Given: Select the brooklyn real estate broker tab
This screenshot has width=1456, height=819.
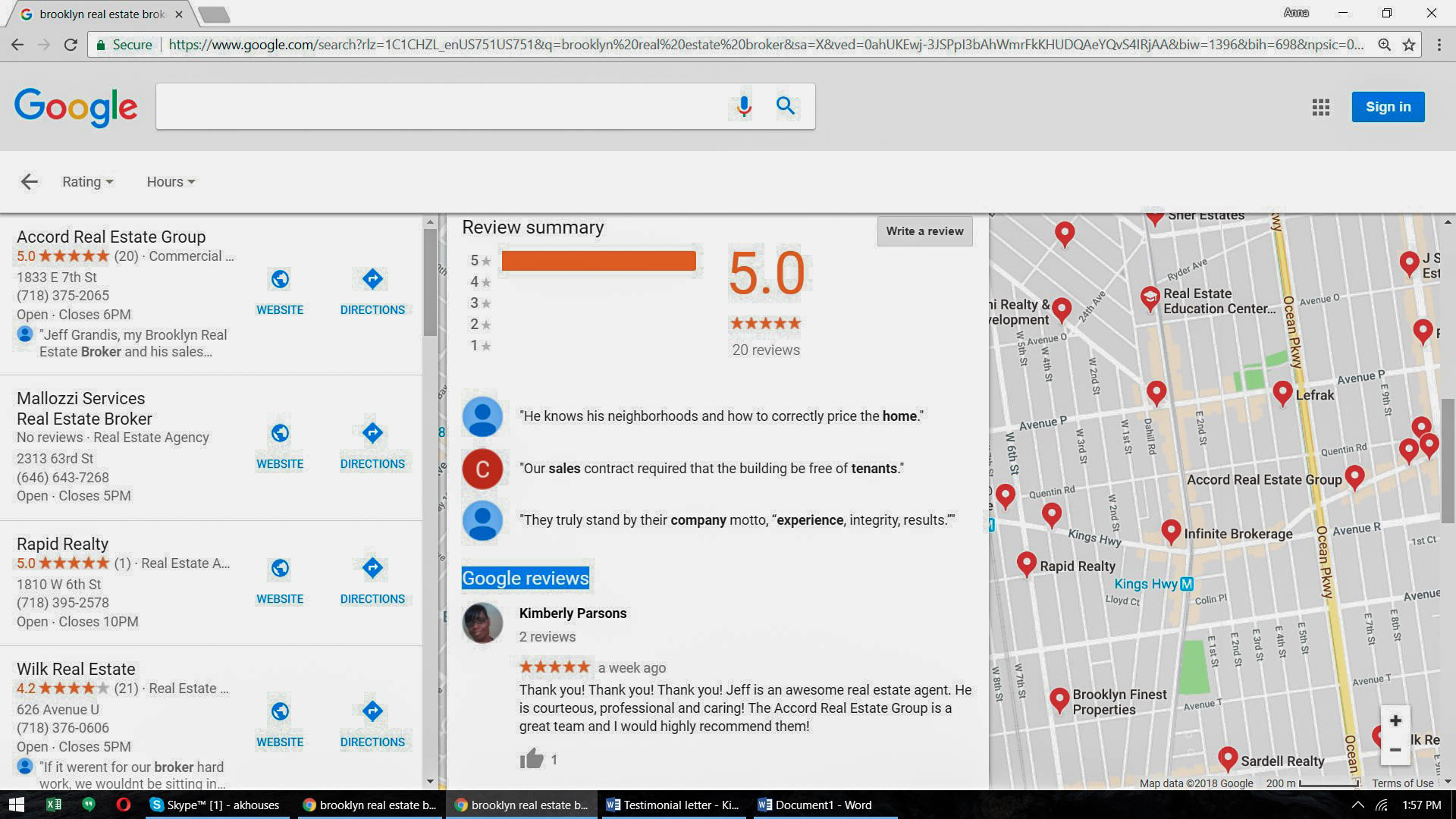Looking at the screenshot, I should tap(102, 14).
